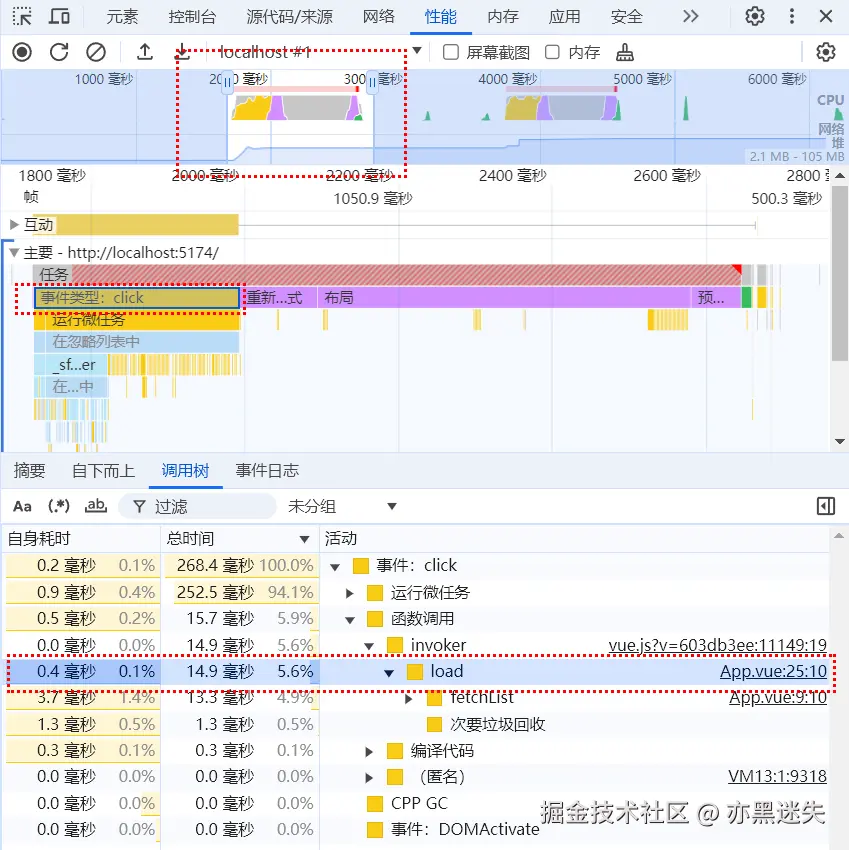
Task: Expand the 运行微任务 tree row
Action: pyautogui.click(x=350, y=594)
